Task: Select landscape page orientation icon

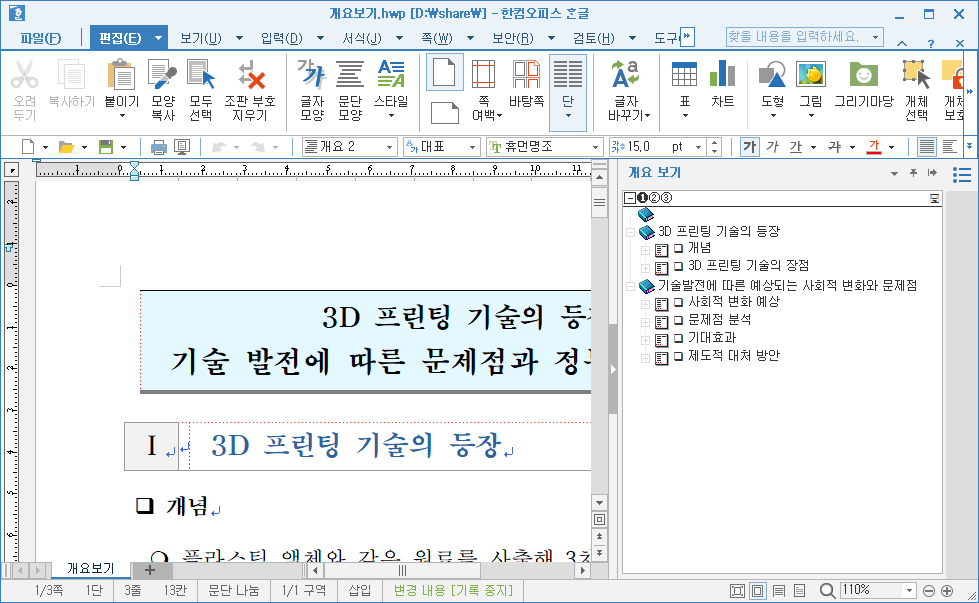Action: point(445,113)
